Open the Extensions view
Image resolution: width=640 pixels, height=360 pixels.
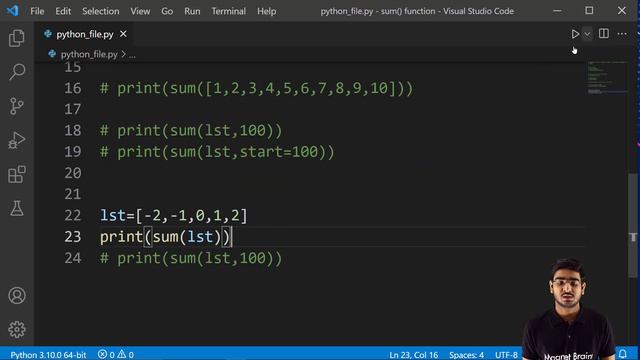[17, 174]
